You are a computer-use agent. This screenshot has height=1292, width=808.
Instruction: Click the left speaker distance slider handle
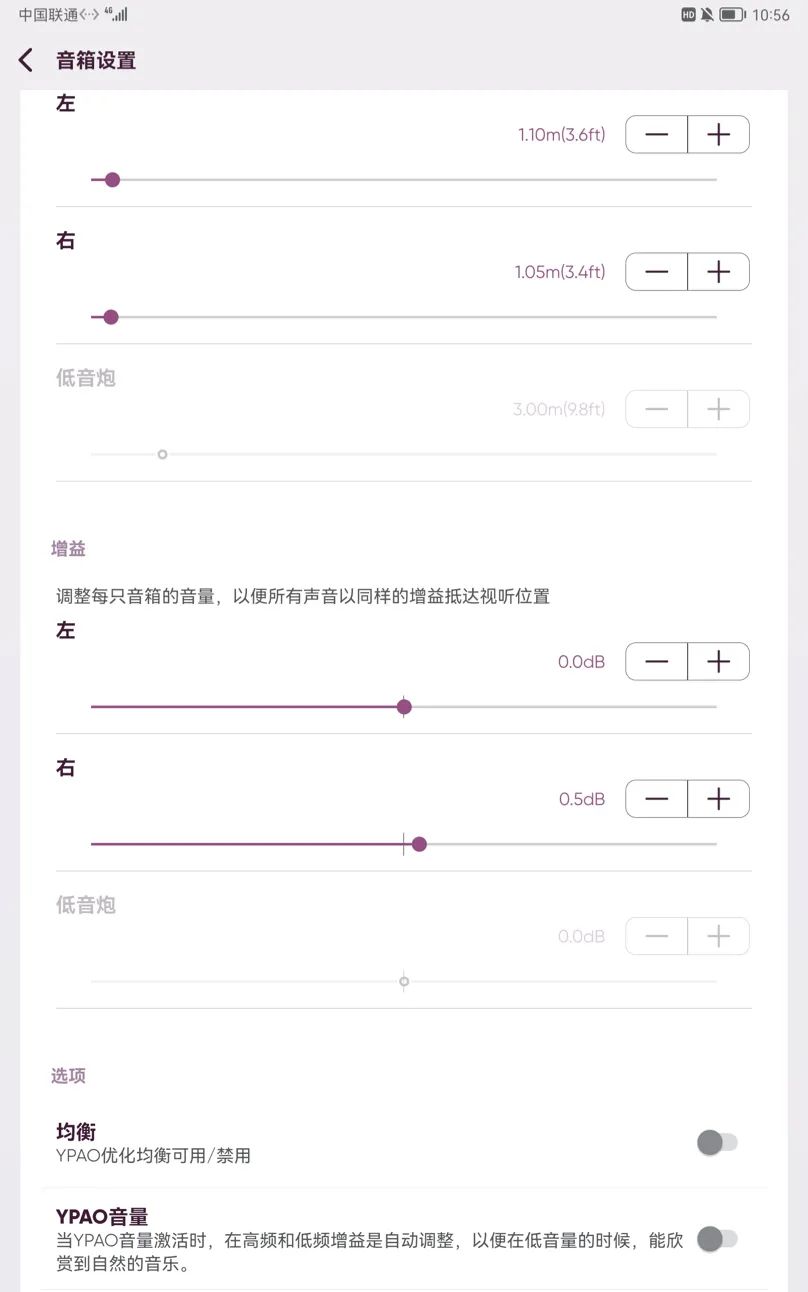(x=112, y=180)
